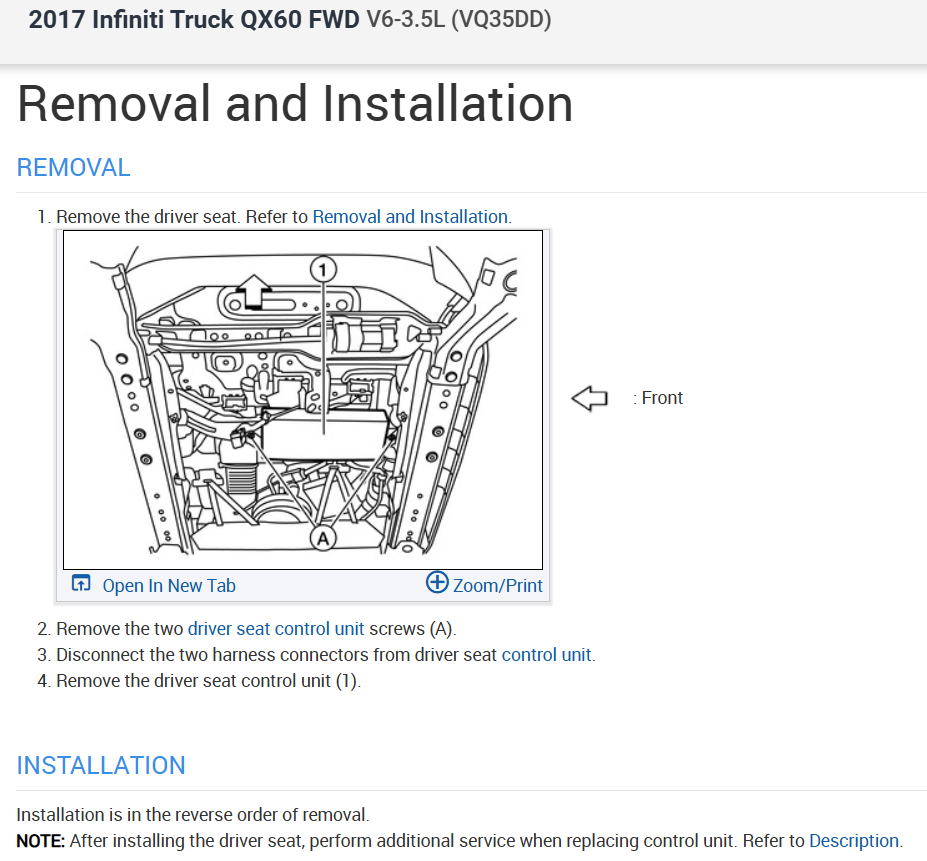Open the 'control unit' link in step 3

(x=546, y=655)
